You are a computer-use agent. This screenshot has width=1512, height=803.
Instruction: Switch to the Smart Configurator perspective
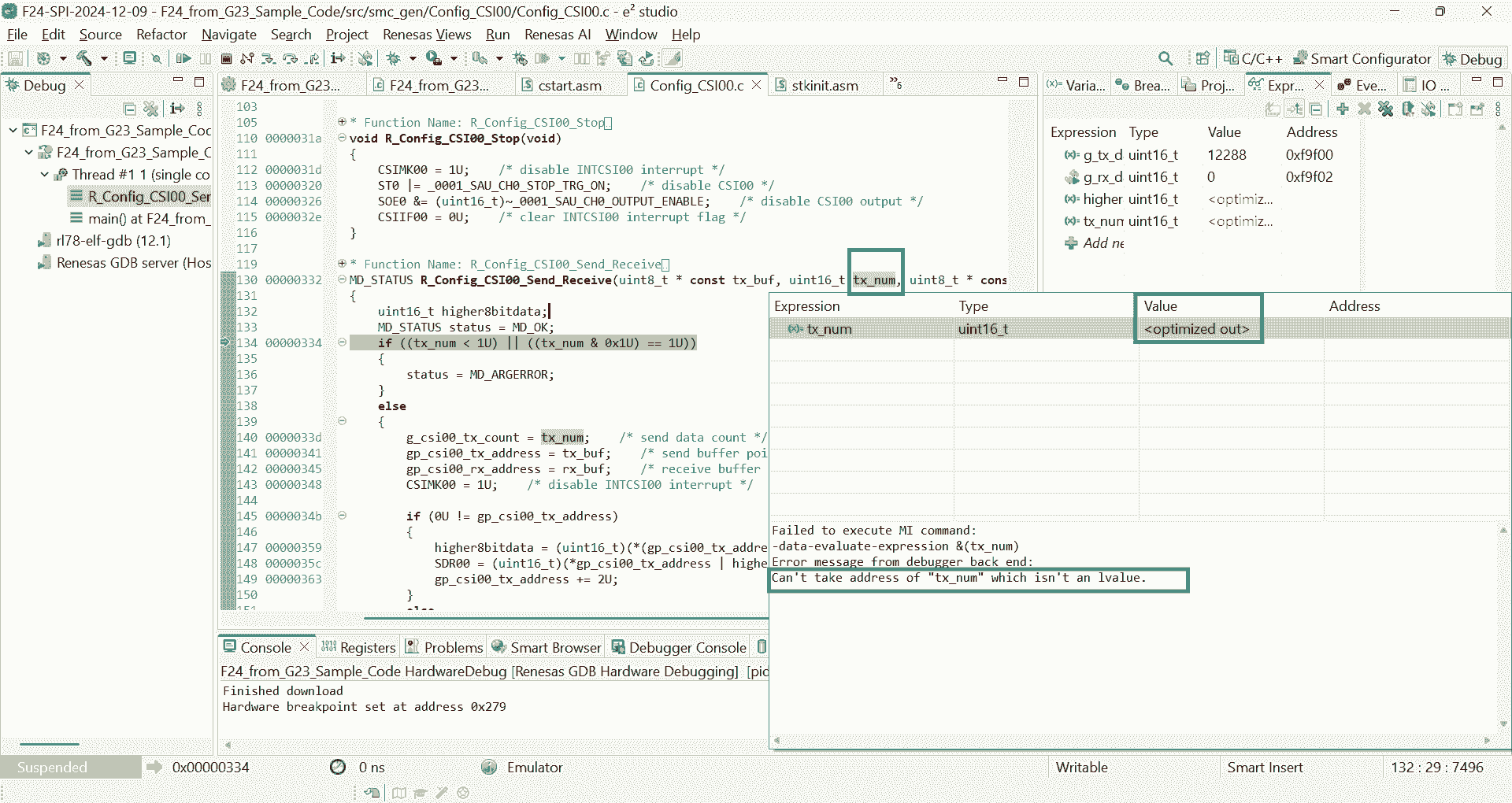tap(1362, 59)
